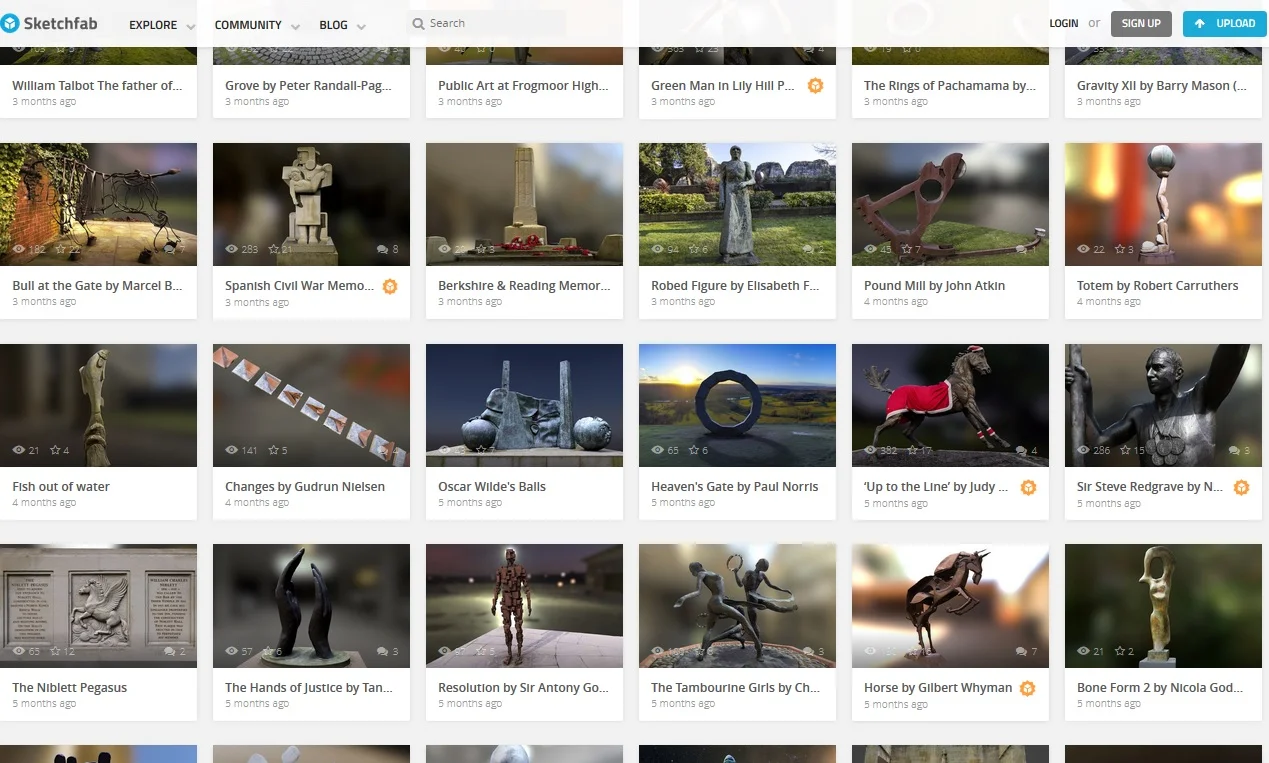
Task: Click title Grove by Peter Randall-Page
Action: pyautogui.click(x=308, y=86)
